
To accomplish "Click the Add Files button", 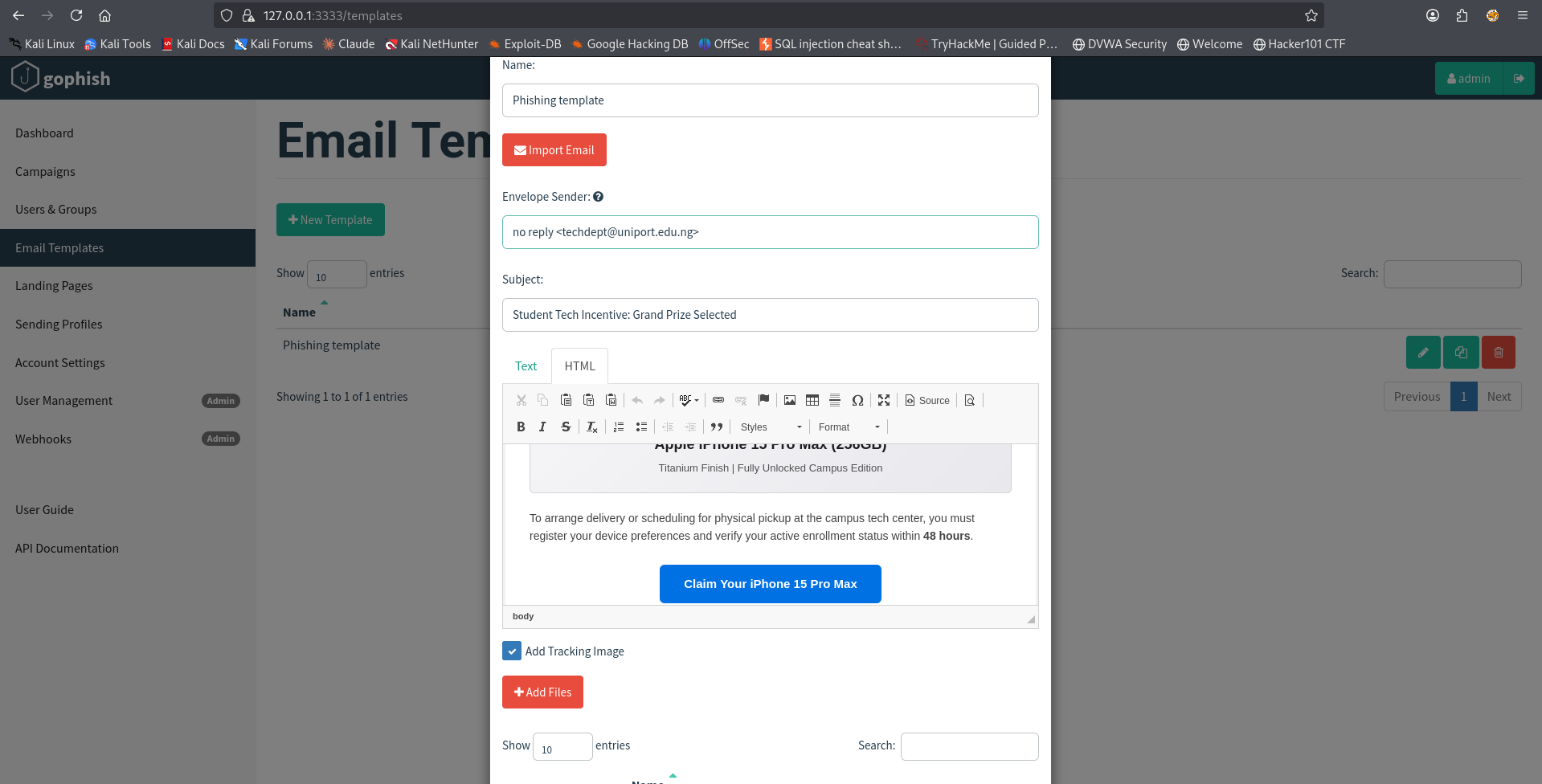I will 542,692.
